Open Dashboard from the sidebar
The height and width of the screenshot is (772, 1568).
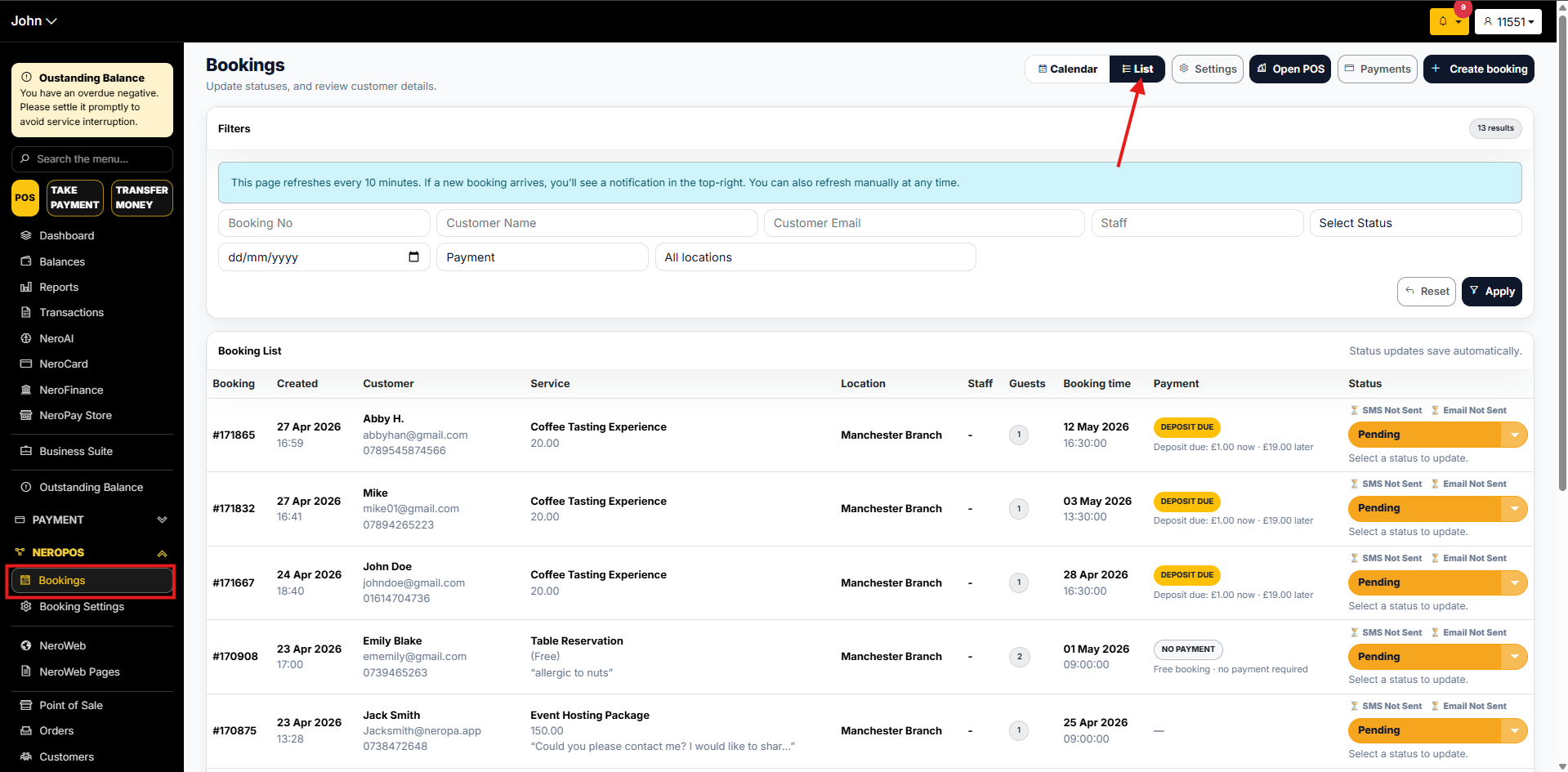(x=66, y=235)
